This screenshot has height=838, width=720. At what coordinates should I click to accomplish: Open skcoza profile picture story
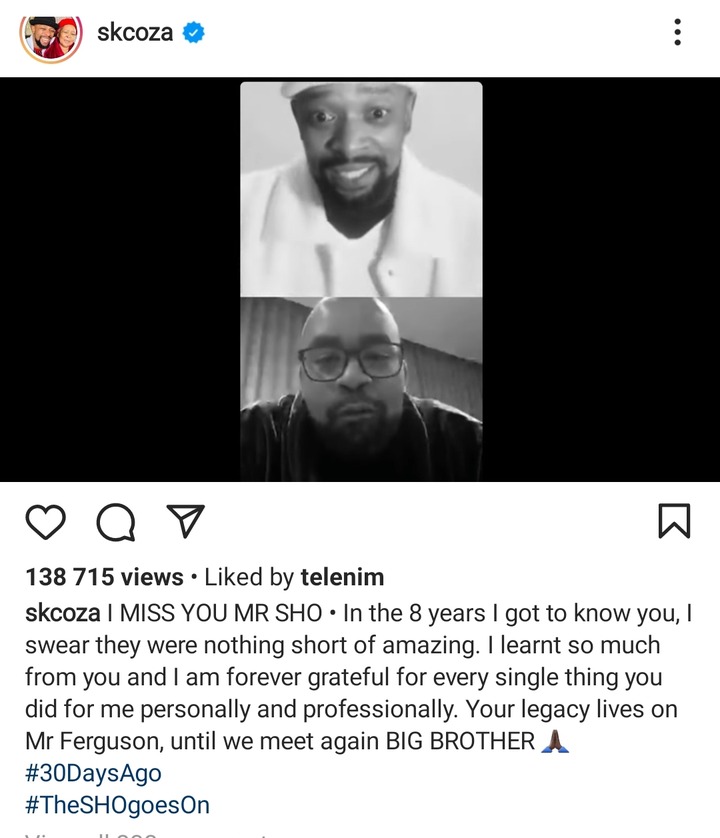tap(51, 40)
